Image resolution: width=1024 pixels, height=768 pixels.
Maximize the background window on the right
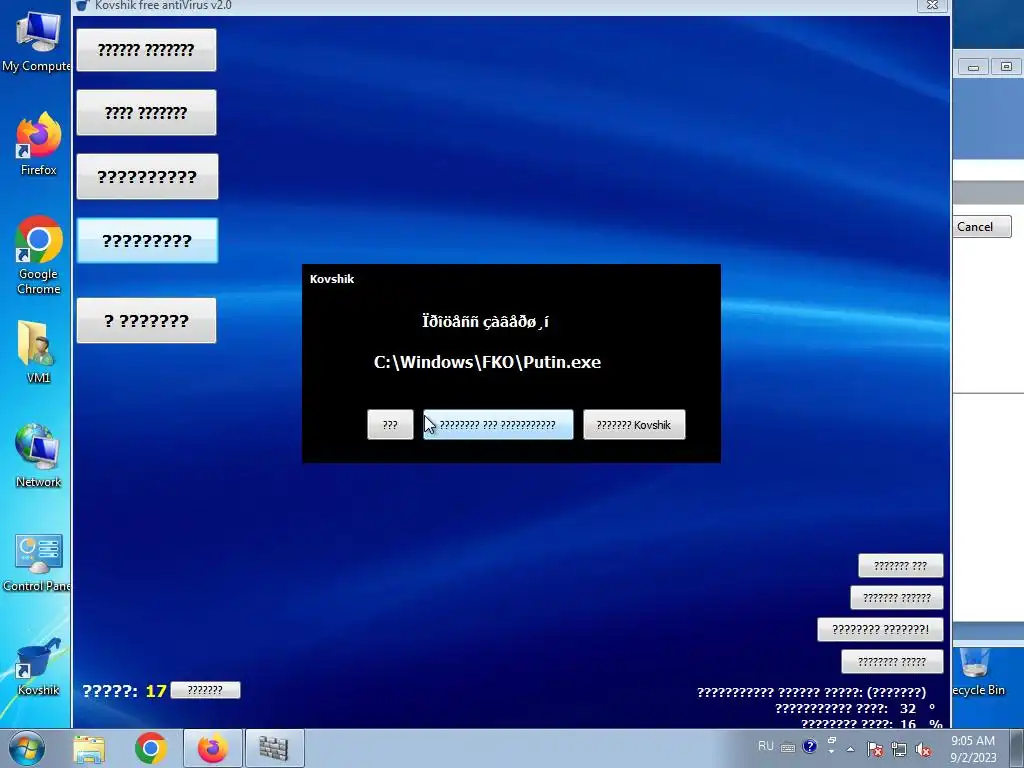click(1006, 67)
